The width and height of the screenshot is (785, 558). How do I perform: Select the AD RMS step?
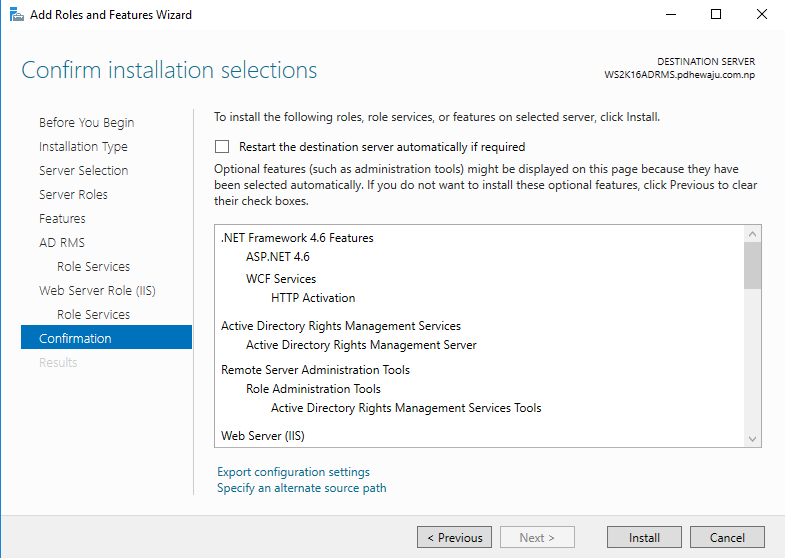(x=62, y=243)
